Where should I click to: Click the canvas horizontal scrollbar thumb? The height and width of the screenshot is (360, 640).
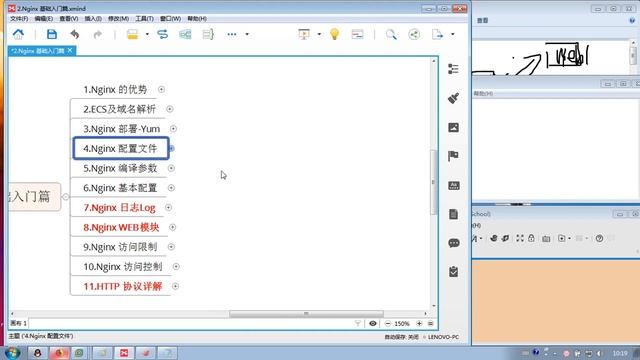click(x=306, y=313)
